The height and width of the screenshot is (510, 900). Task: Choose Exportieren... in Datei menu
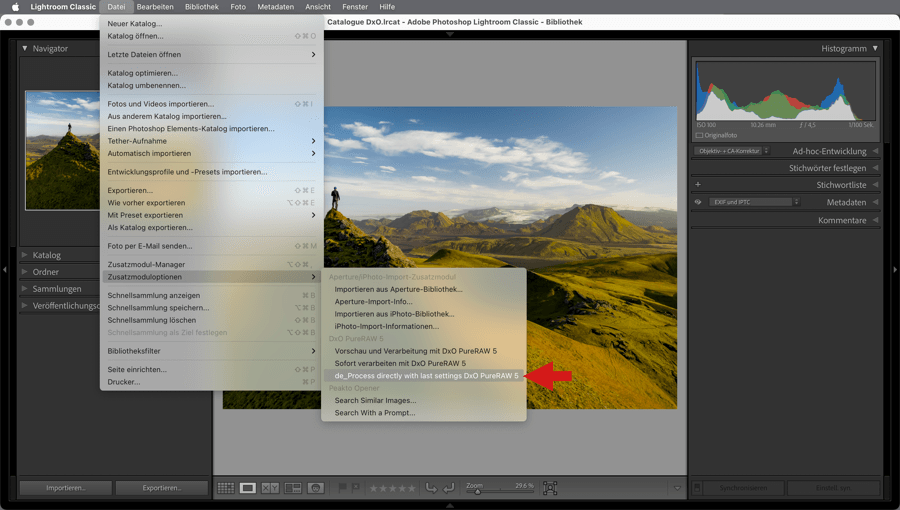click(x=211, y=190)
